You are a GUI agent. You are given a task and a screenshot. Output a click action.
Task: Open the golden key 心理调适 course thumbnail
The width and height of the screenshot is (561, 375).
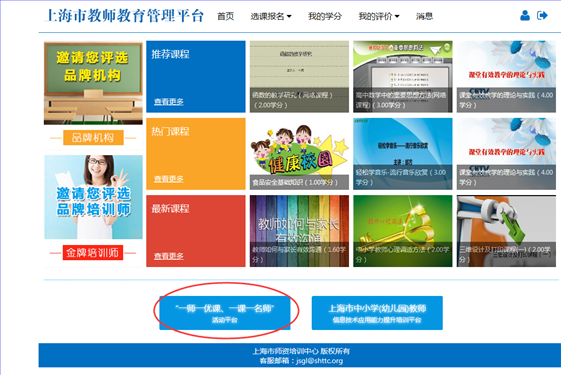(x=403, y=231)
